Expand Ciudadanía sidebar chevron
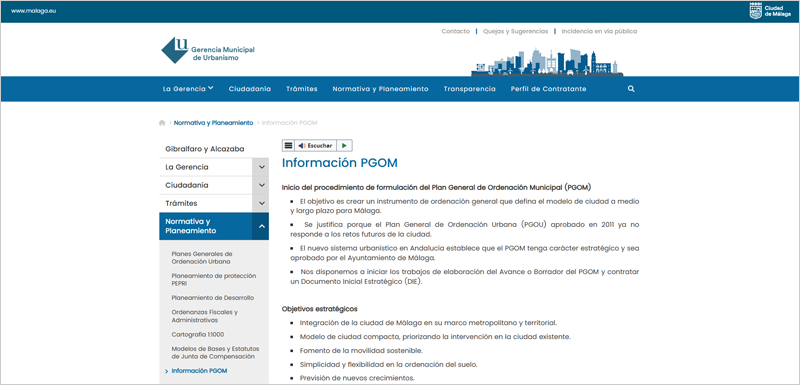Image resolution: width=800 pixels, height=385 pixels. click(x=261, y=185)
